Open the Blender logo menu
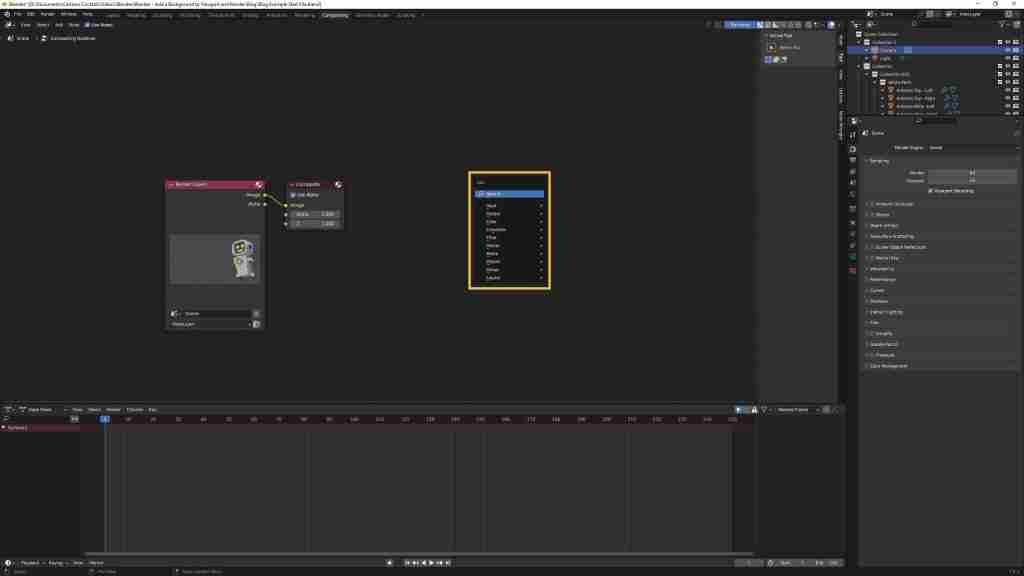The image size is (1024, 576). (x=7, y=14)
